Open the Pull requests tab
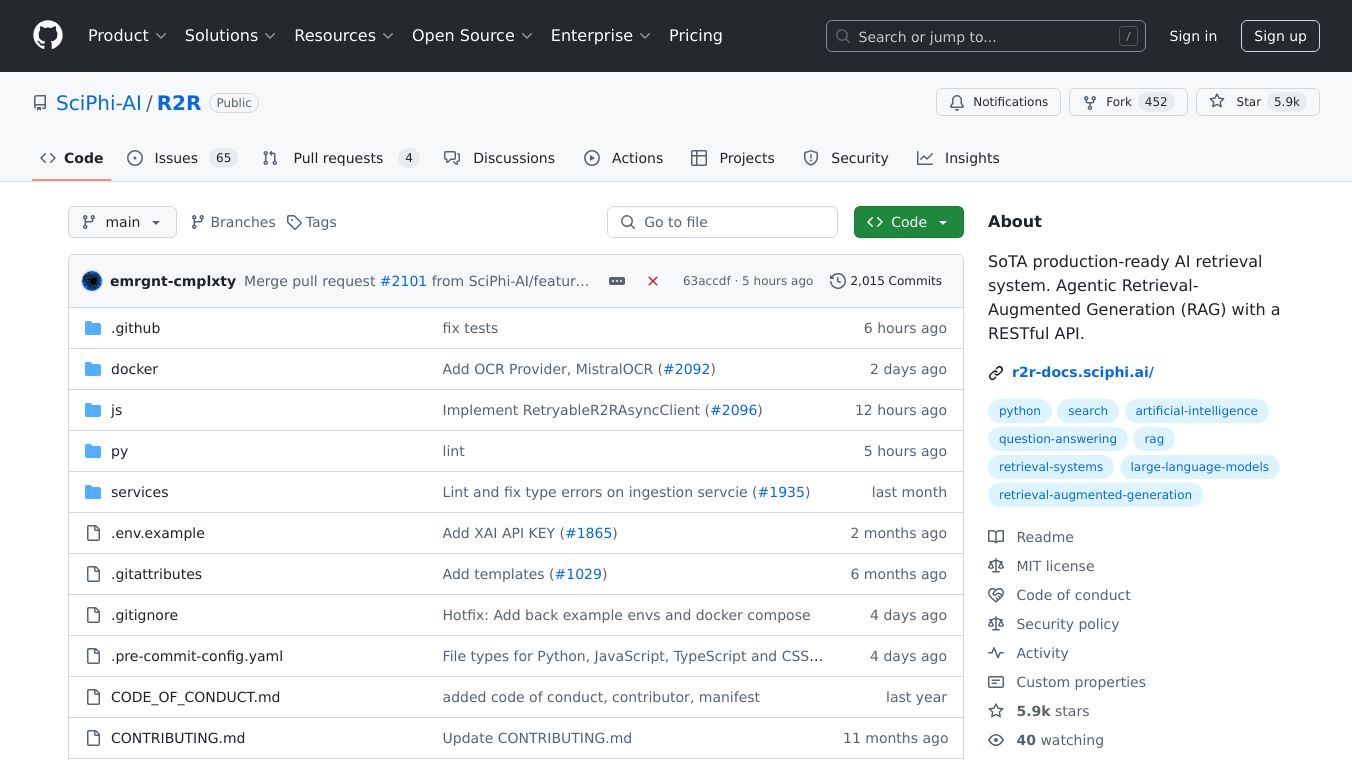The width and height of the screenshot is (1352, 760). tap(339, 158)
